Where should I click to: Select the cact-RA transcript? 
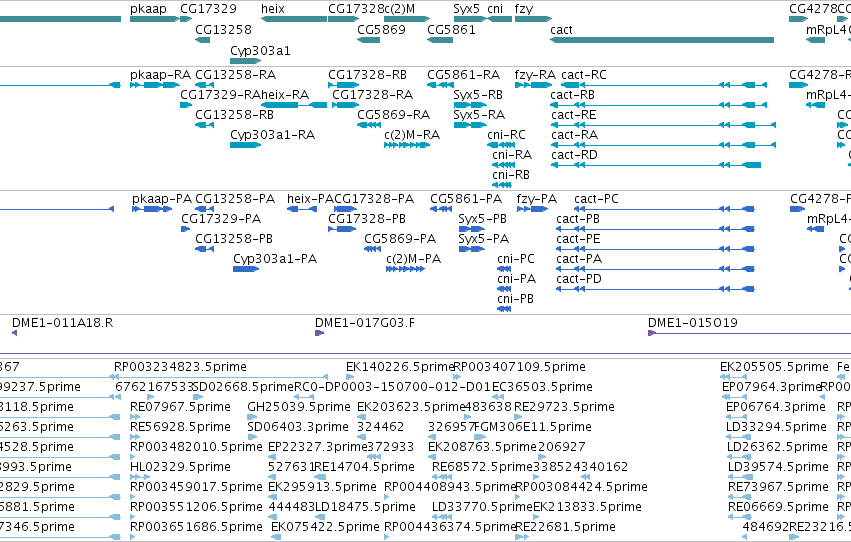663,145
